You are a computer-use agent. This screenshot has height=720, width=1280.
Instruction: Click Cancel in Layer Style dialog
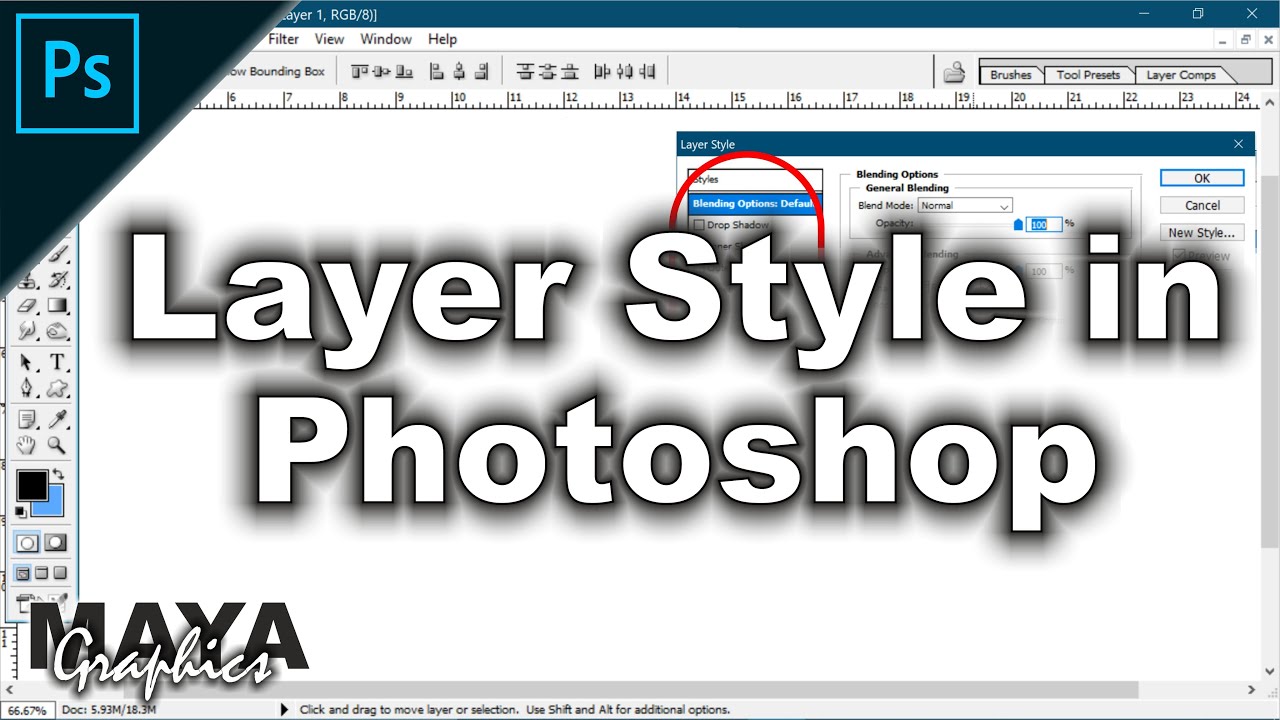coord(1202,205)
